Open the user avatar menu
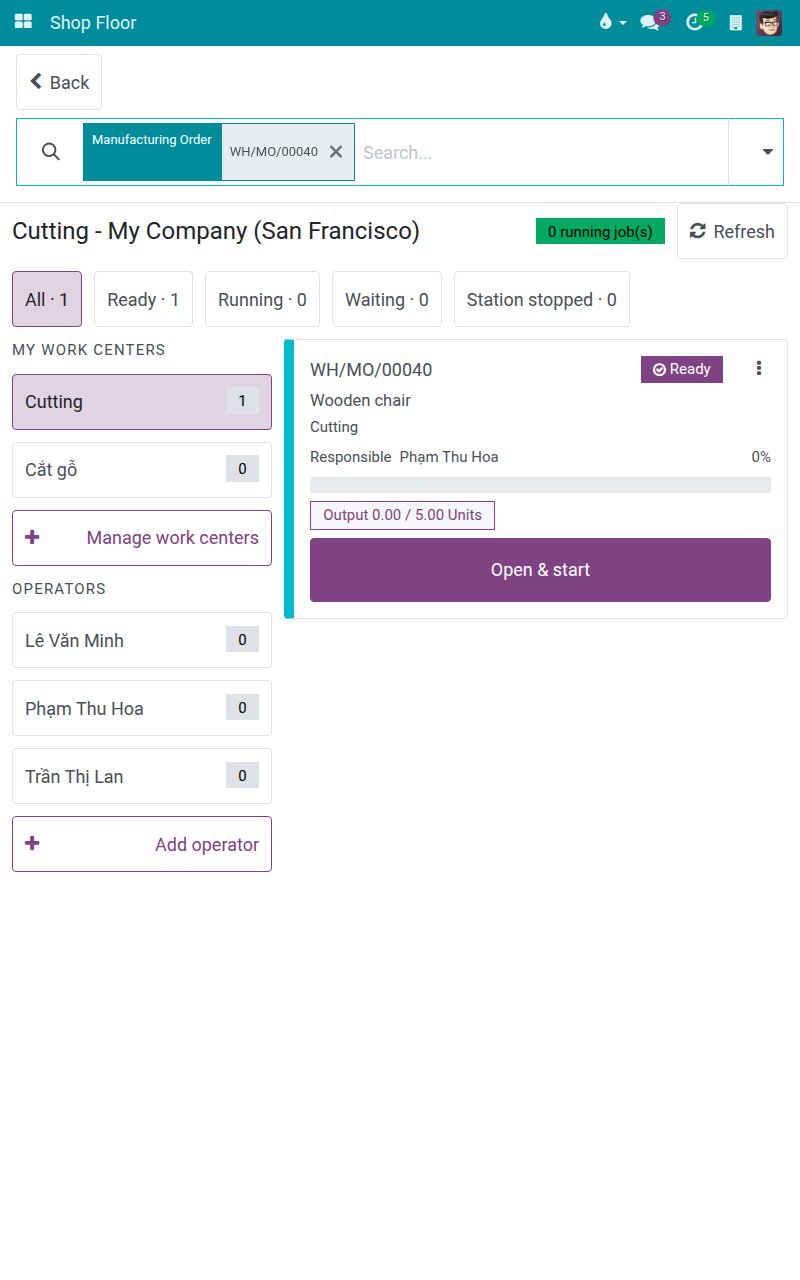 pyautogui.click(x=769, y=22)
